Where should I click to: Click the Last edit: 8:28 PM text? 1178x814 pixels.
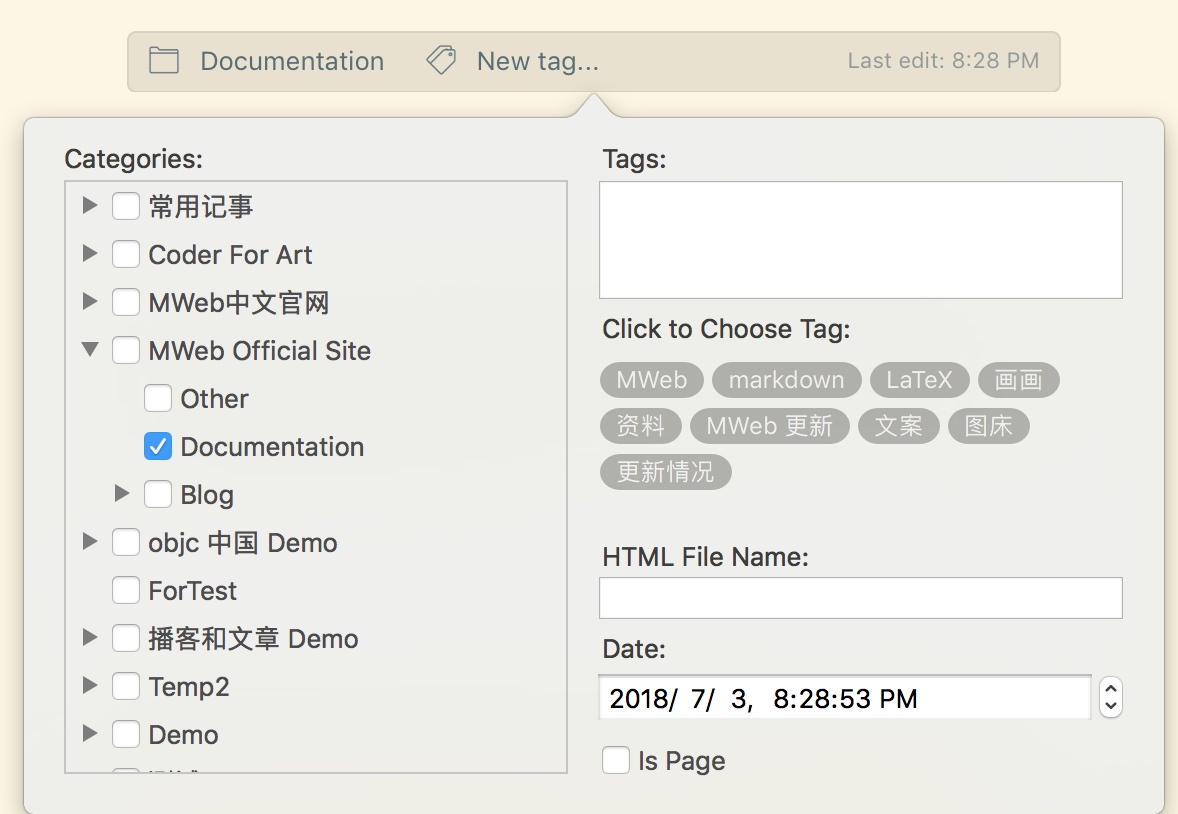[943, 61]
